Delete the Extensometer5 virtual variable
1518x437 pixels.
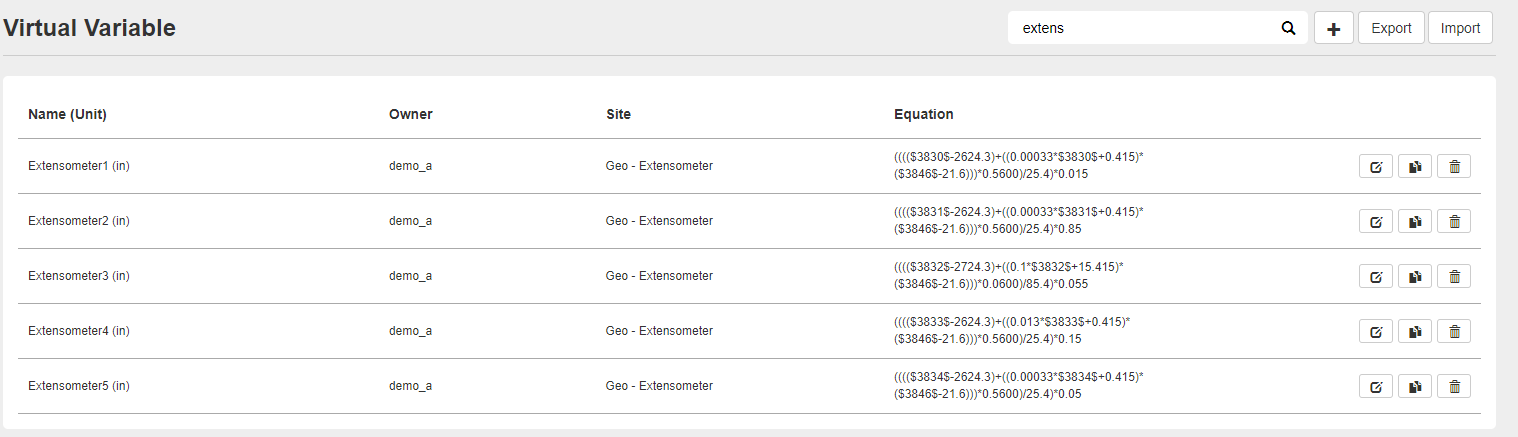point(1454,386)
